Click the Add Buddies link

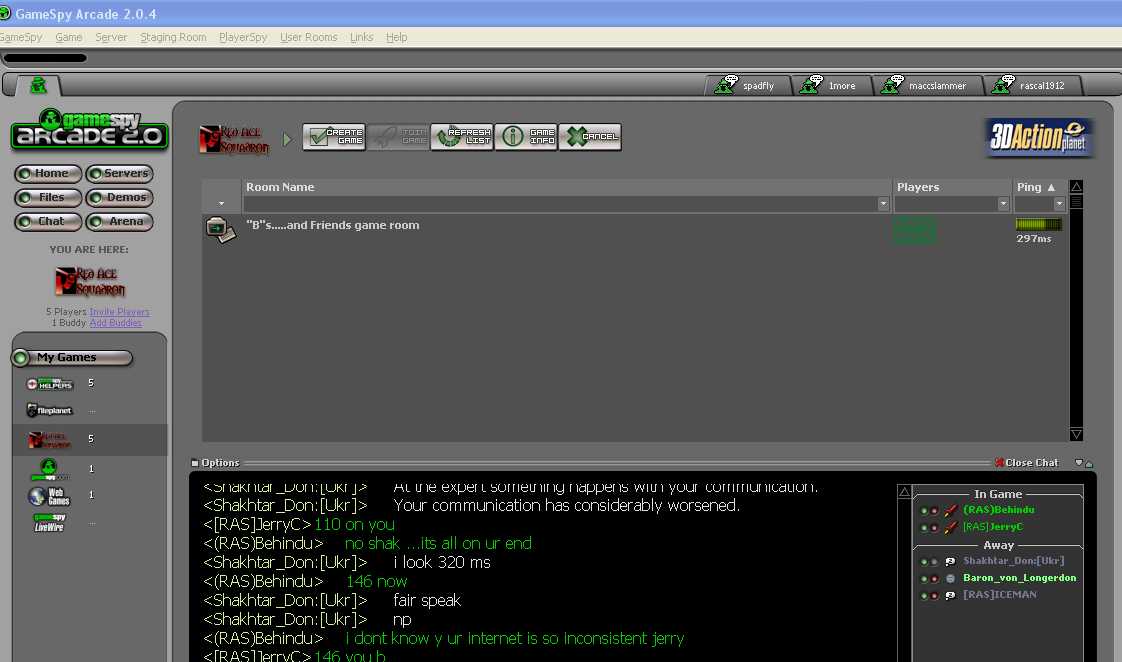(x=115, y=323)
